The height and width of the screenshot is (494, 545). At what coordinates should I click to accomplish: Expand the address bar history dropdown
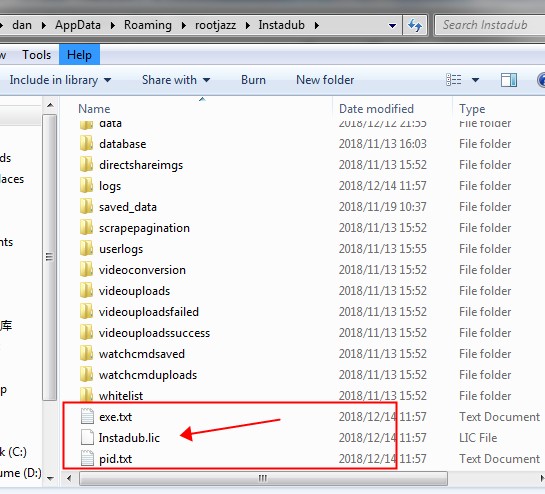(x=392, y=25)
